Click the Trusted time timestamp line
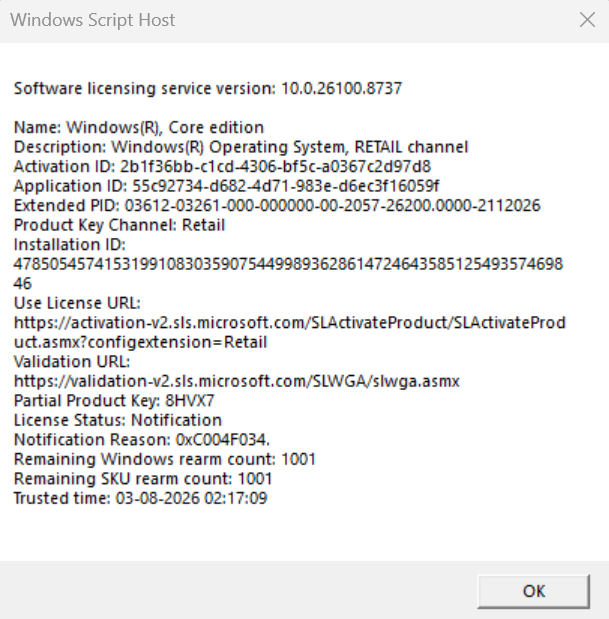This screenshot has height=619, width=609. click(141, 498)
